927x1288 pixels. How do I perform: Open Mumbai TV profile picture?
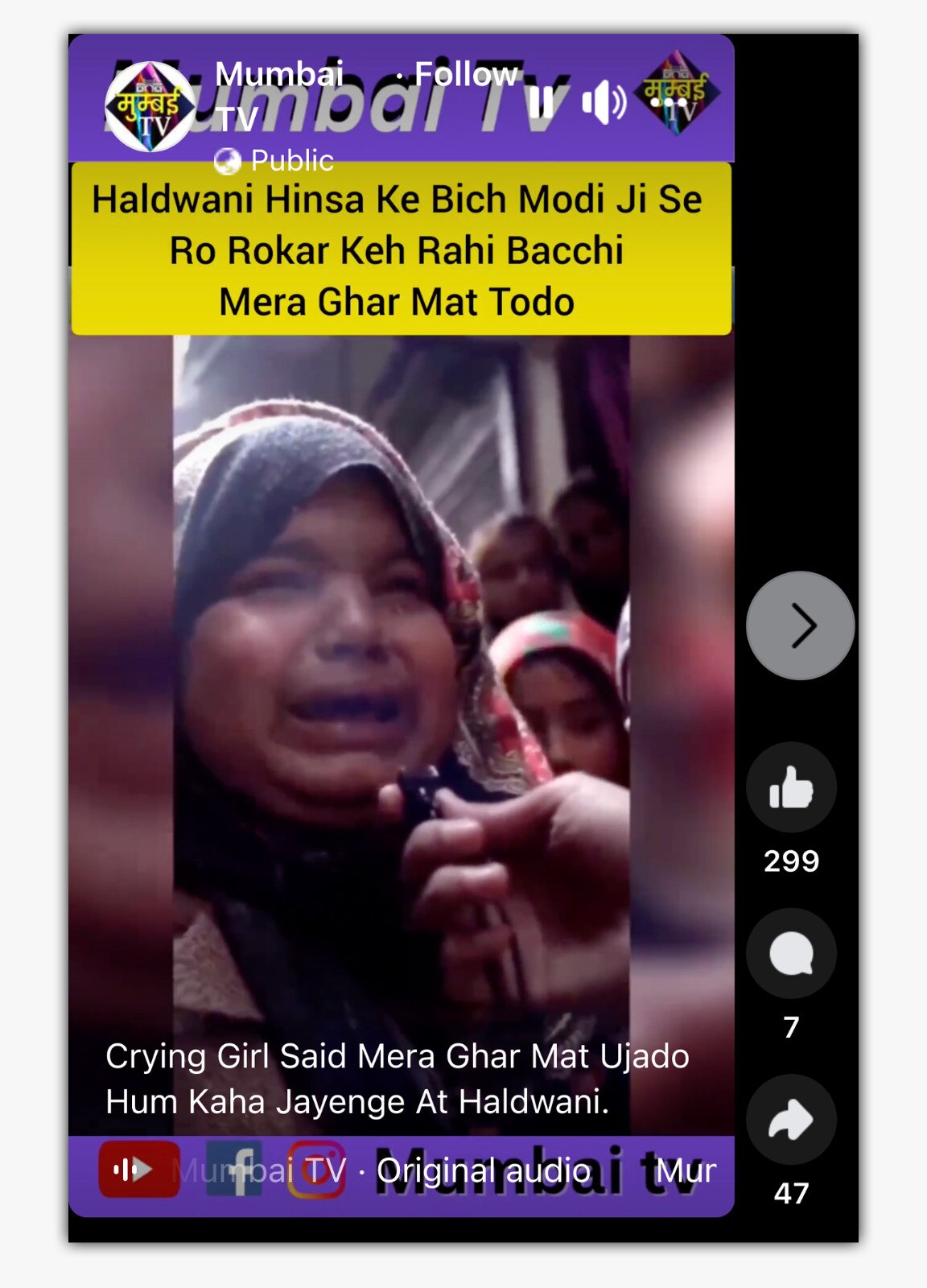(150, 106)
